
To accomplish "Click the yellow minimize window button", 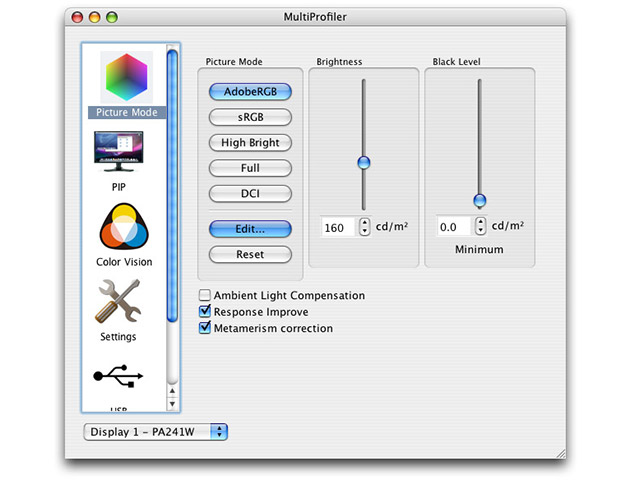I will coord(95,17).
